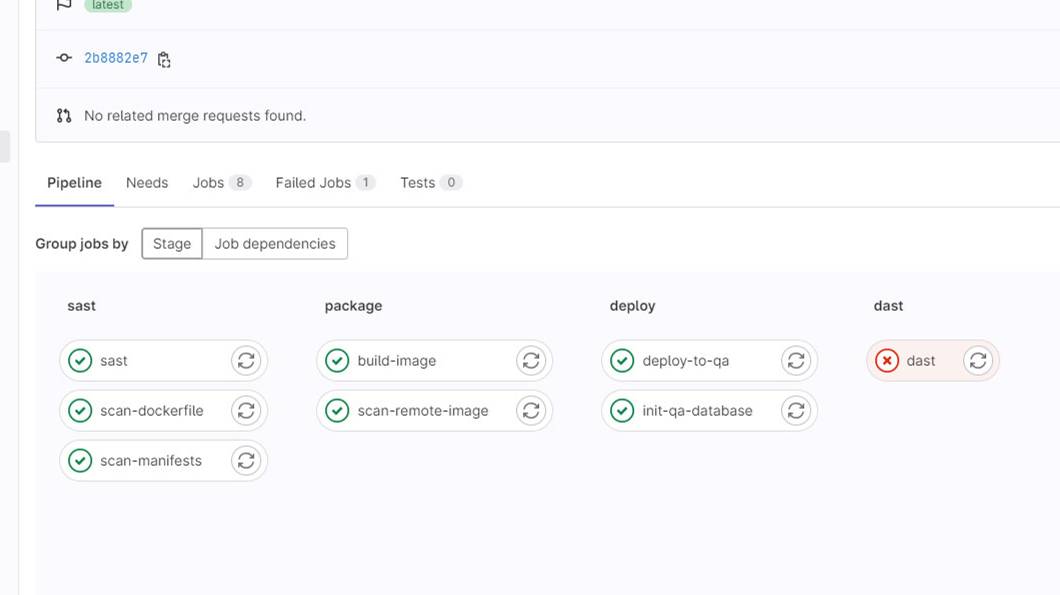Click the passed status icon of init-qa-database
Screen dimensions: 1060x595
[622, 410]
